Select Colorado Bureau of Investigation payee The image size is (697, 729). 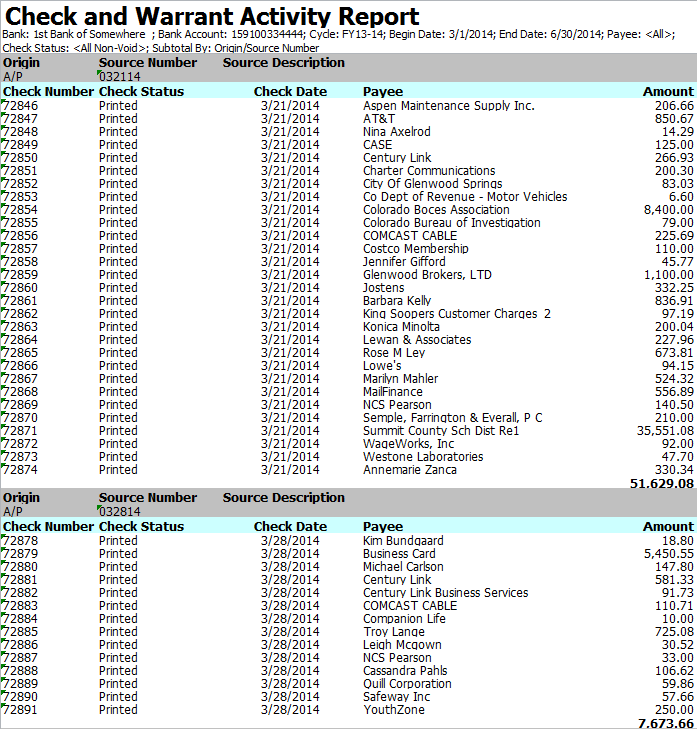click(x=451, y=223)
